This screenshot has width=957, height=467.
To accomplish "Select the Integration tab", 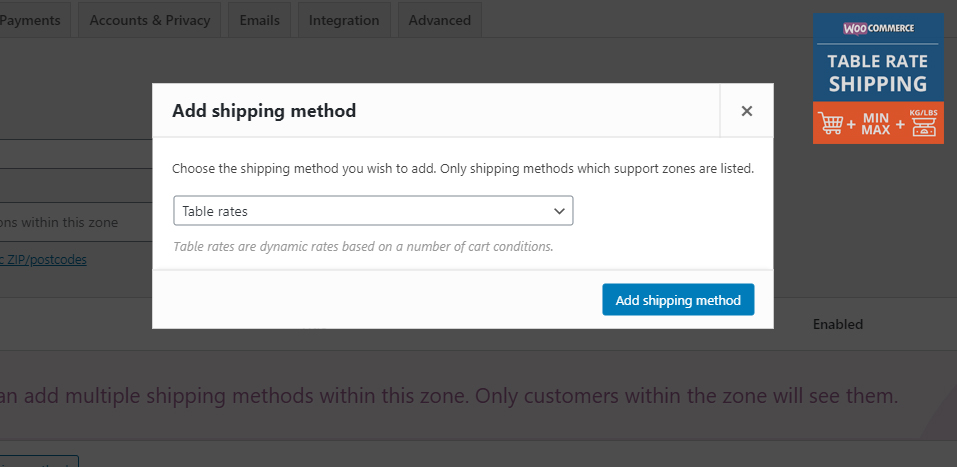I will pyautogui.click(x=344, y=20).
